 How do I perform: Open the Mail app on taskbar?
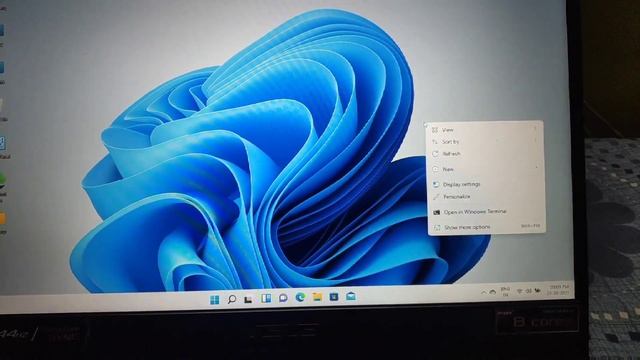(351, 296)
